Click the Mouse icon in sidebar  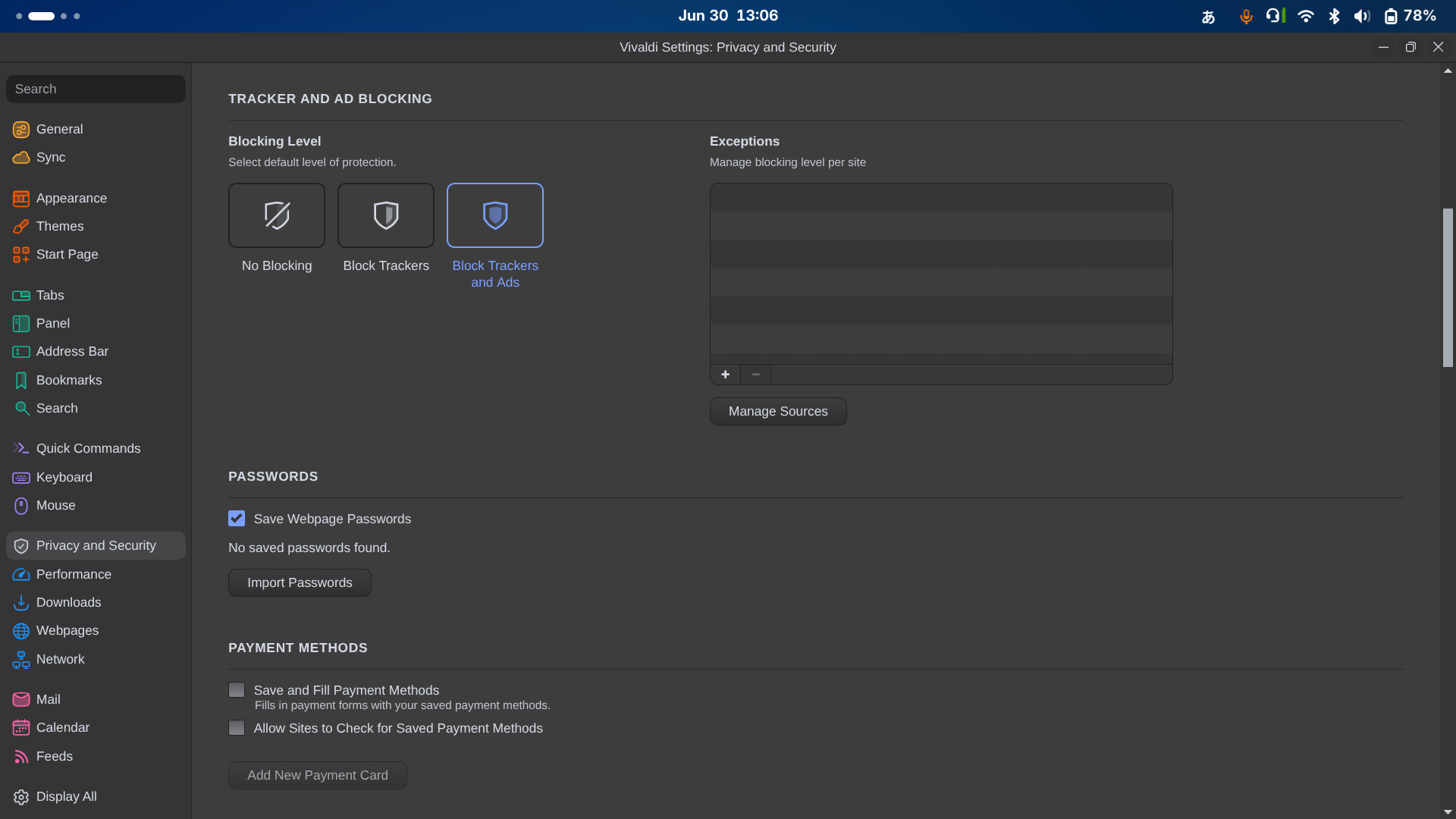point(21,506)
